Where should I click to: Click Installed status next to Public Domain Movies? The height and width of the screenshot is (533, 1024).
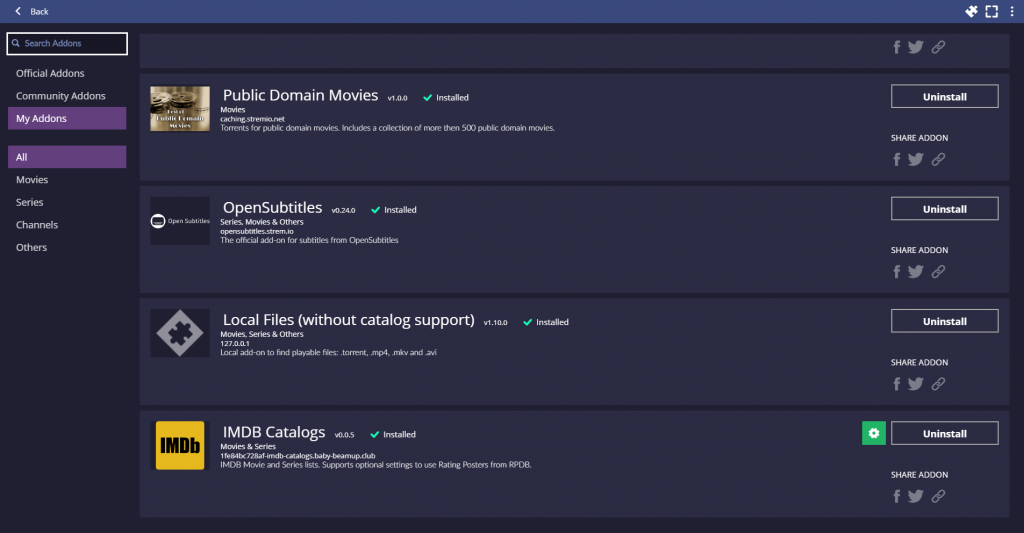[x=446, y=97]
